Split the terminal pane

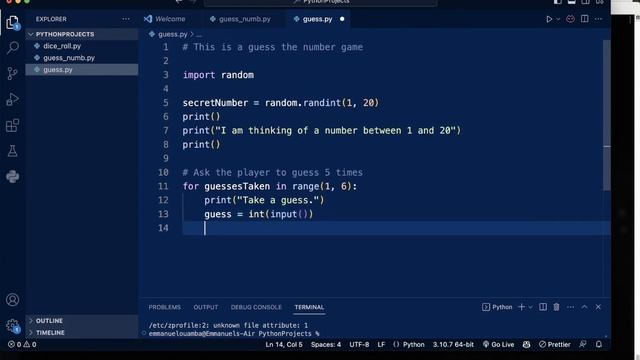(543, 307)
